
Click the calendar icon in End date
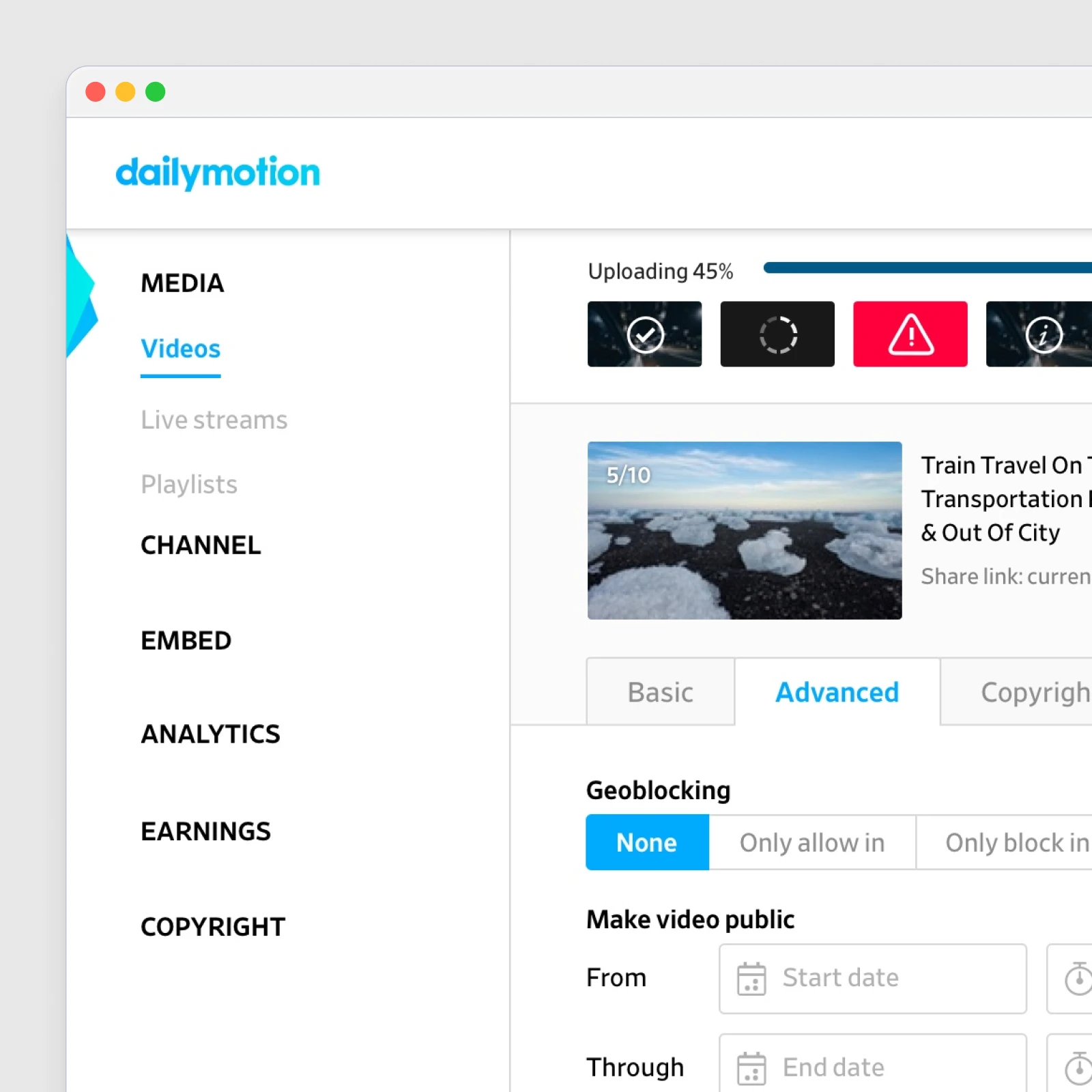[751, 1068]
